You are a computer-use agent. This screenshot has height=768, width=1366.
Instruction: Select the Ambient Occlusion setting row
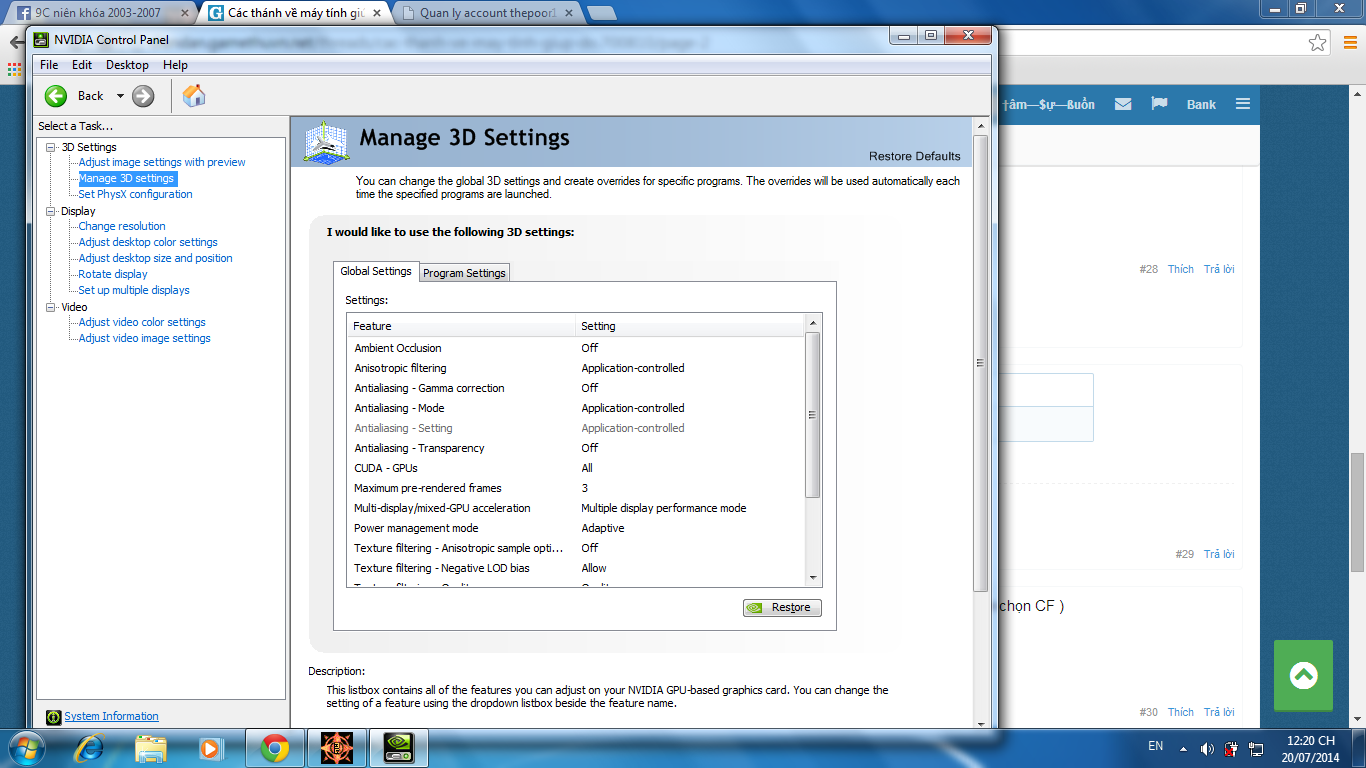(x=576, y=348)
